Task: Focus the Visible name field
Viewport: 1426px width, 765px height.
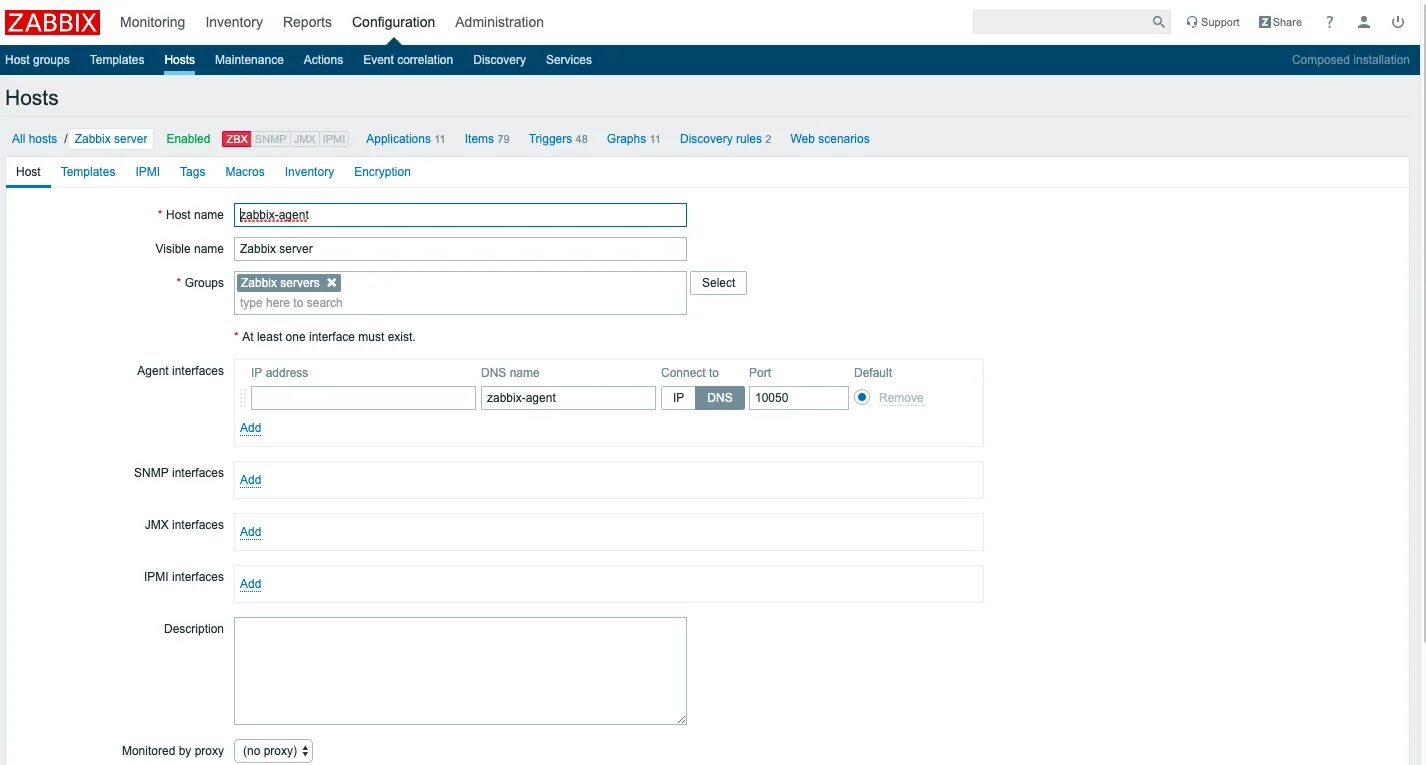Action: [x=460, y=249]
